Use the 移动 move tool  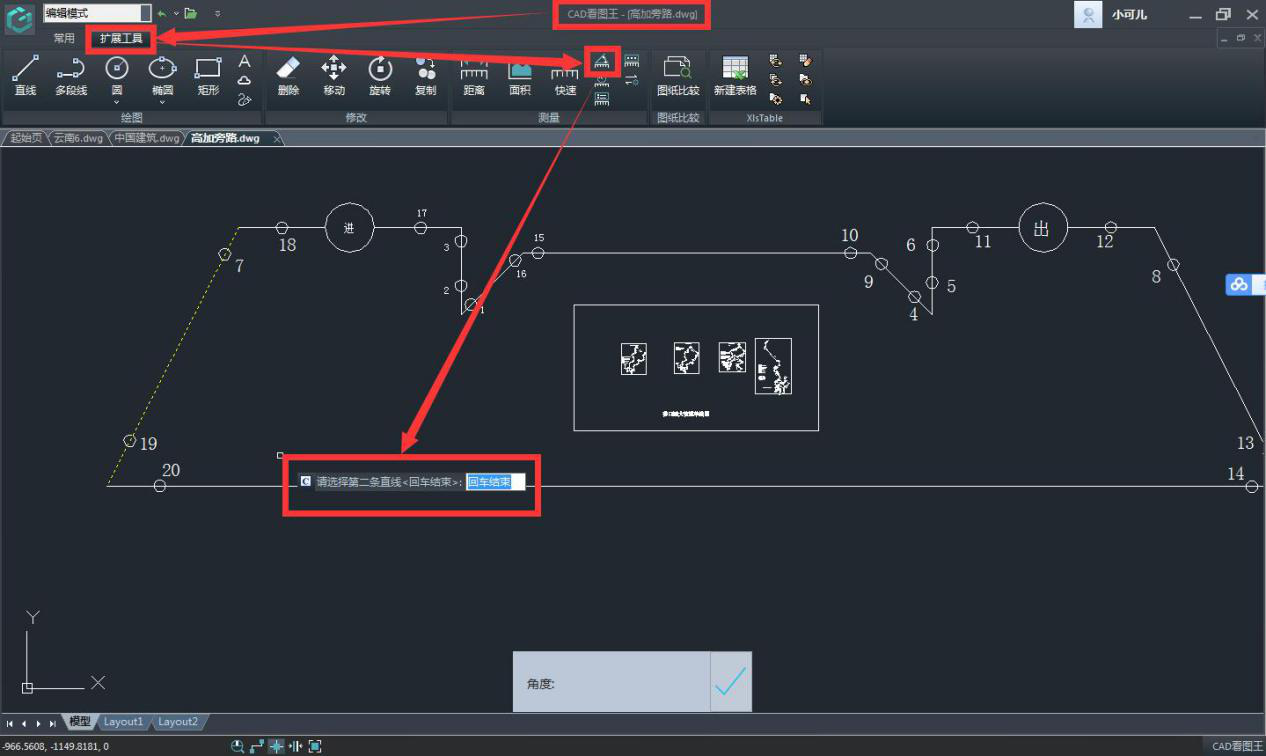(x=334, y=76)
